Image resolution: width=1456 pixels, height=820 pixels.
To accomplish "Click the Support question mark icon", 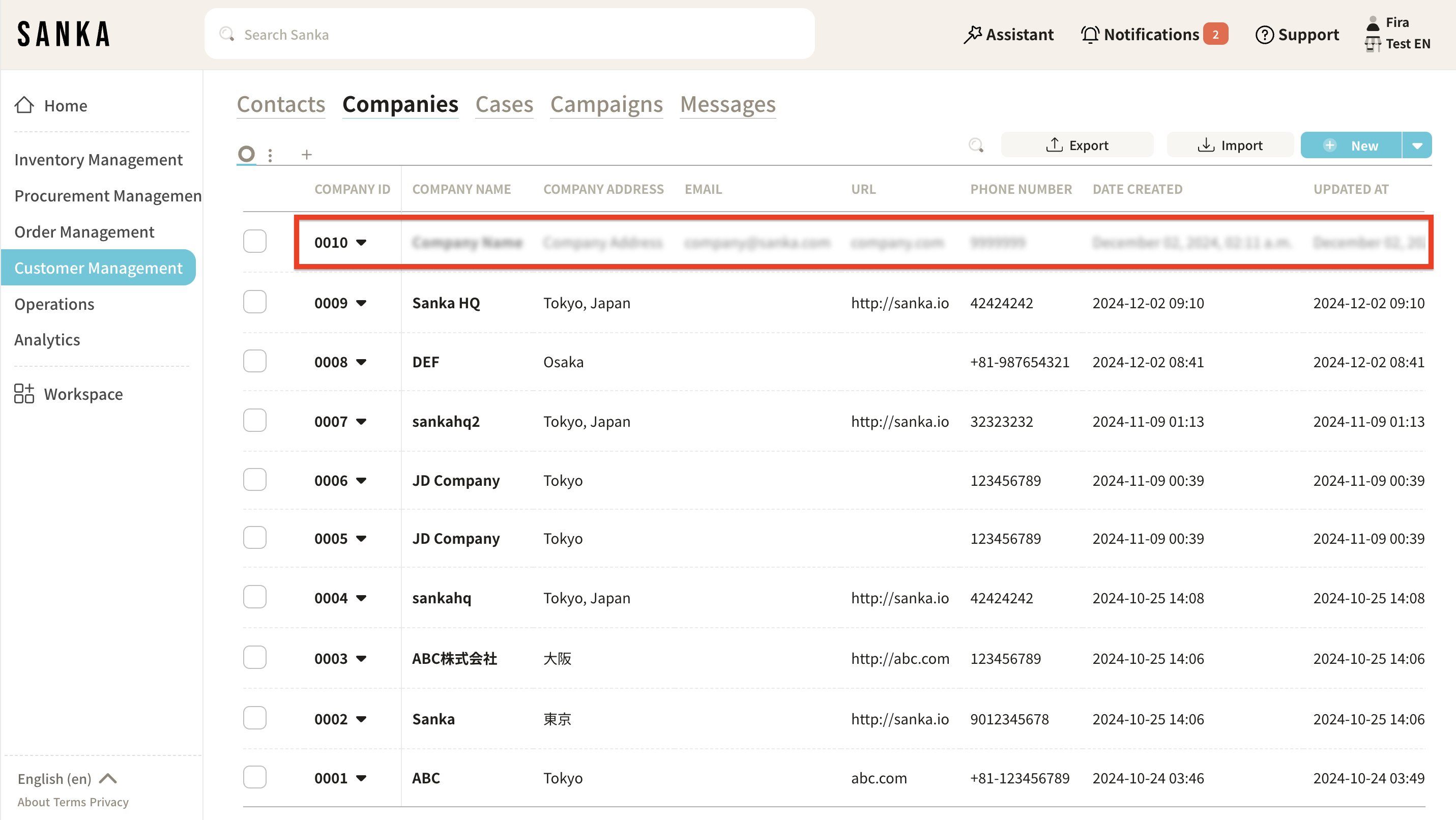I will [x=1264, y=35].
